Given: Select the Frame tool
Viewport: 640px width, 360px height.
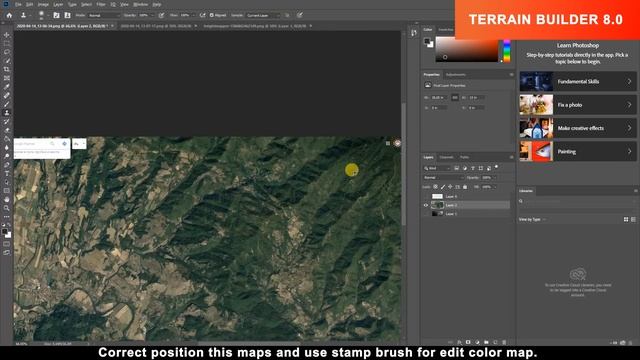Looking at the screenshot, I should click(x=7, y=78).
